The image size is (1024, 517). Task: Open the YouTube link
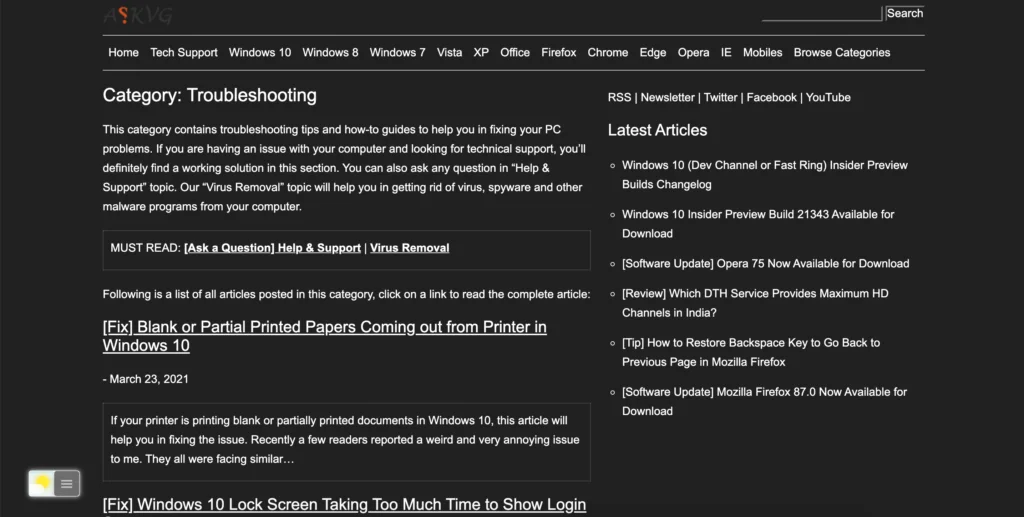(x=828, y=97)
